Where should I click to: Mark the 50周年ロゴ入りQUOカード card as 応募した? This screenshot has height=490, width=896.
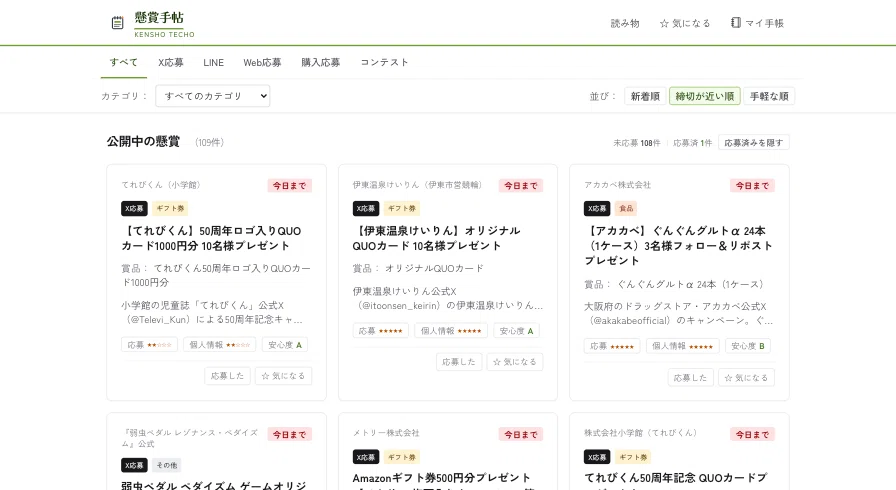click(227, 376)
